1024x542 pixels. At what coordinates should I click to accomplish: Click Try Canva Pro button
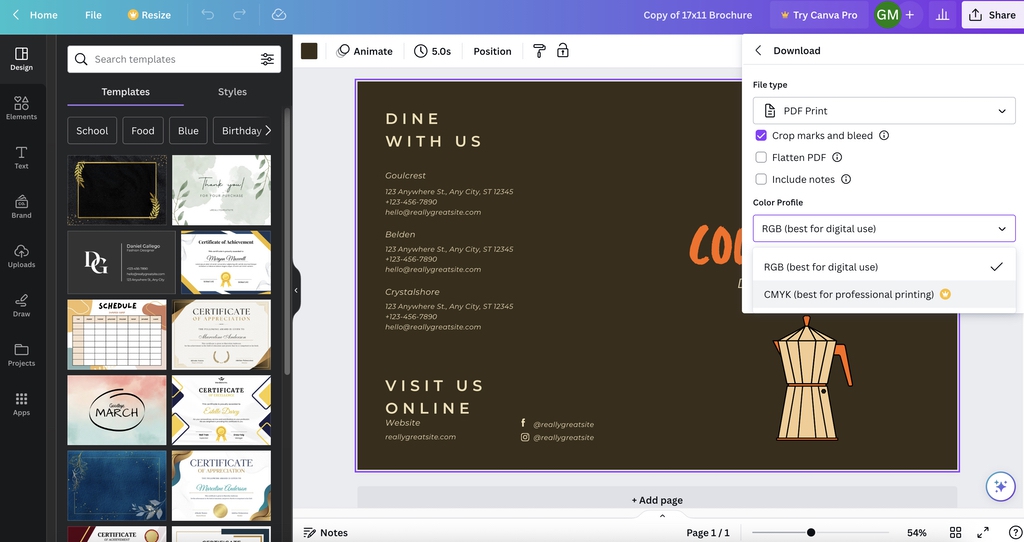pos(819,14)
